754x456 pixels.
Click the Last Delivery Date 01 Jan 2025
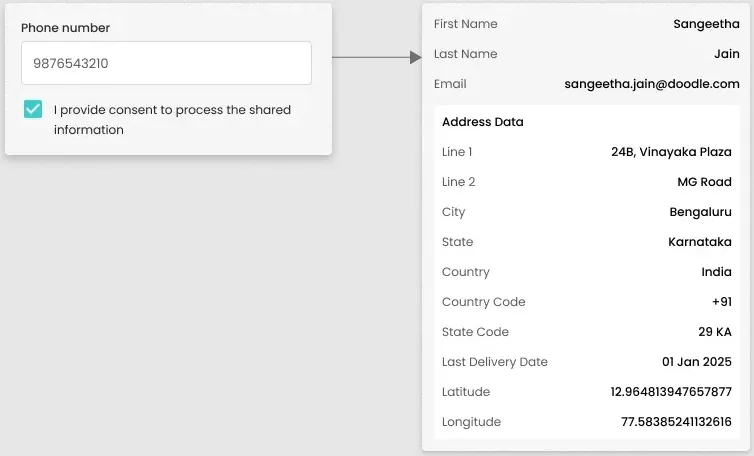click(x=696, y=362)
